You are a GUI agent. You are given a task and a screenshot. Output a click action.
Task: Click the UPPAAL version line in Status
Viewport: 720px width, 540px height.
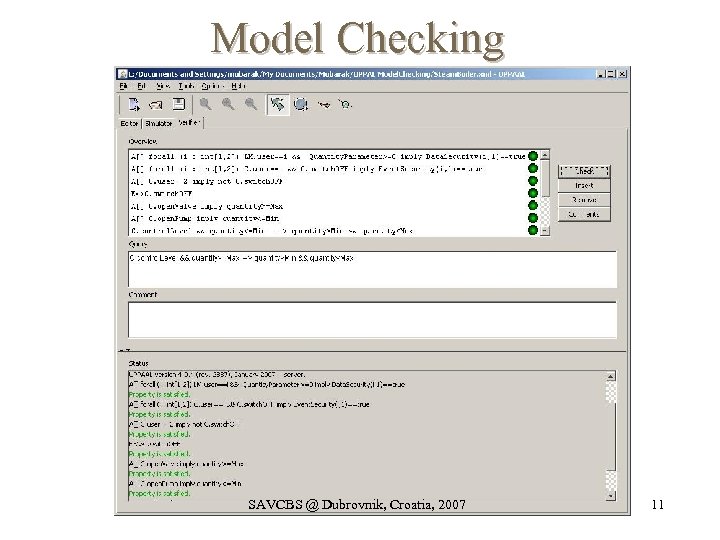[x=216, y=374]
